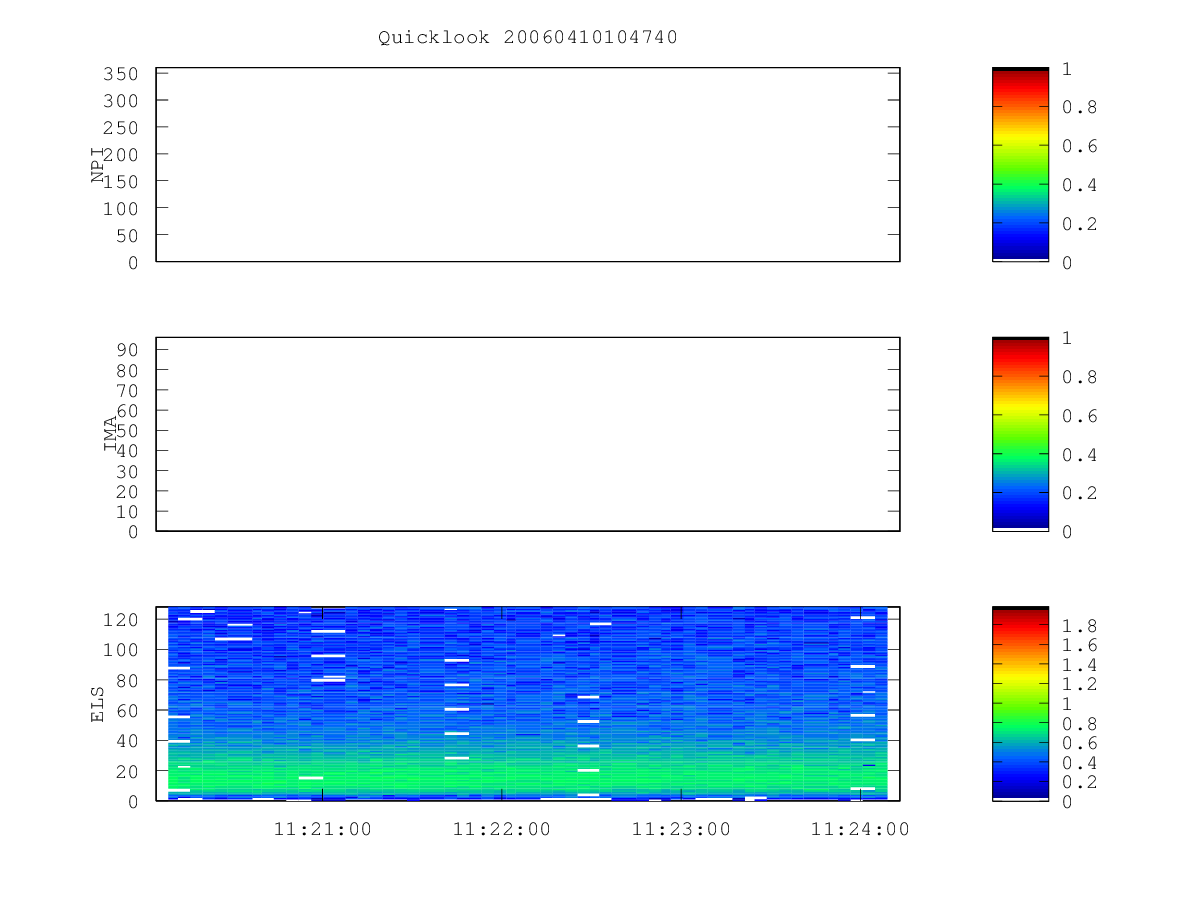The width and height of the screenshot is (1200, 900).
Task: Select the ELS axis label
Action: tap(97, 704)
